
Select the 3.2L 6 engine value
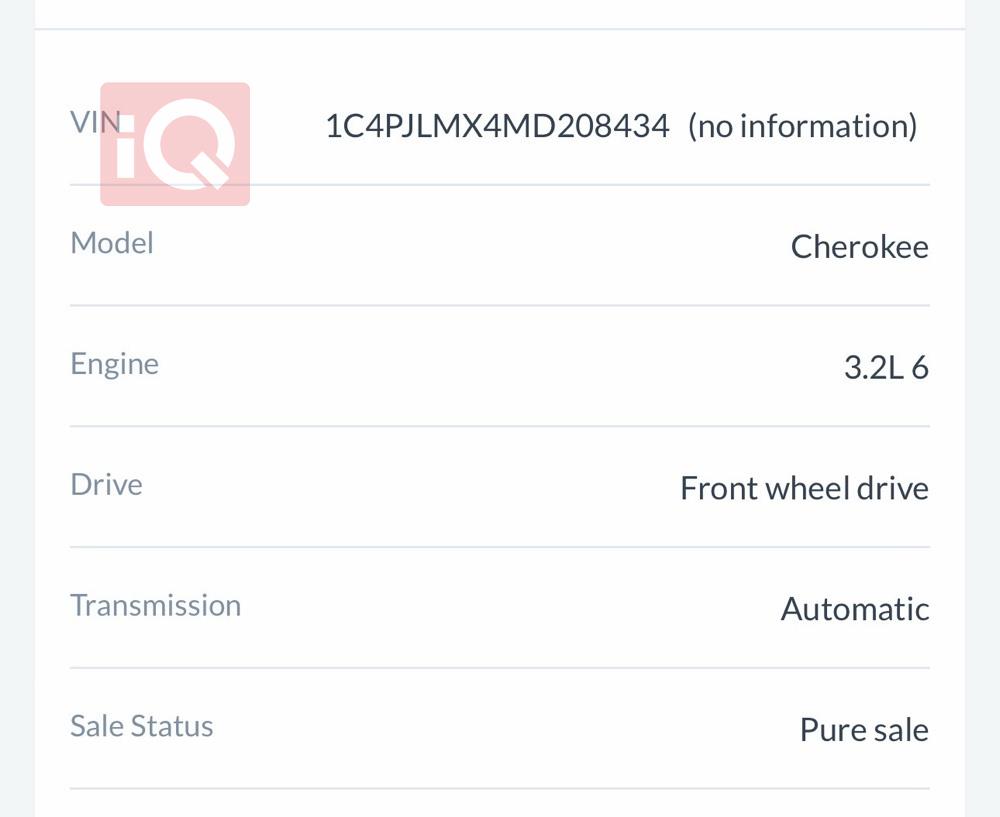[x=886, y=368]
